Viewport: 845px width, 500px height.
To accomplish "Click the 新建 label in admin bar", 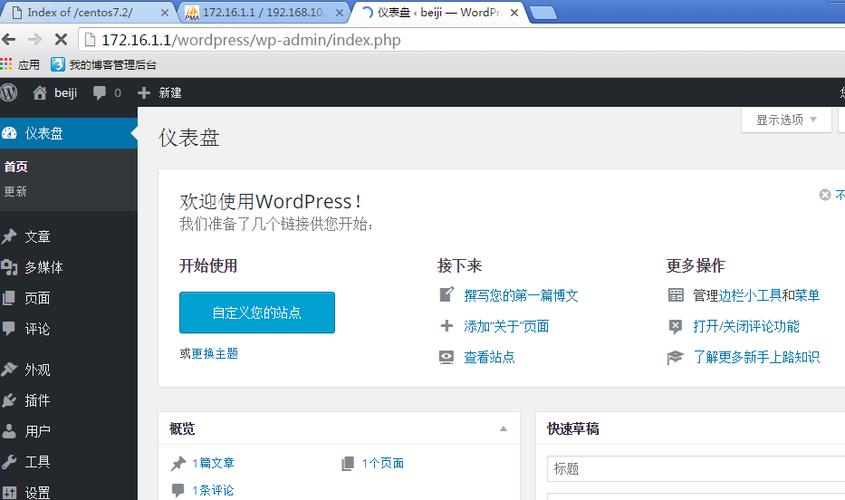I will (170, 93).
